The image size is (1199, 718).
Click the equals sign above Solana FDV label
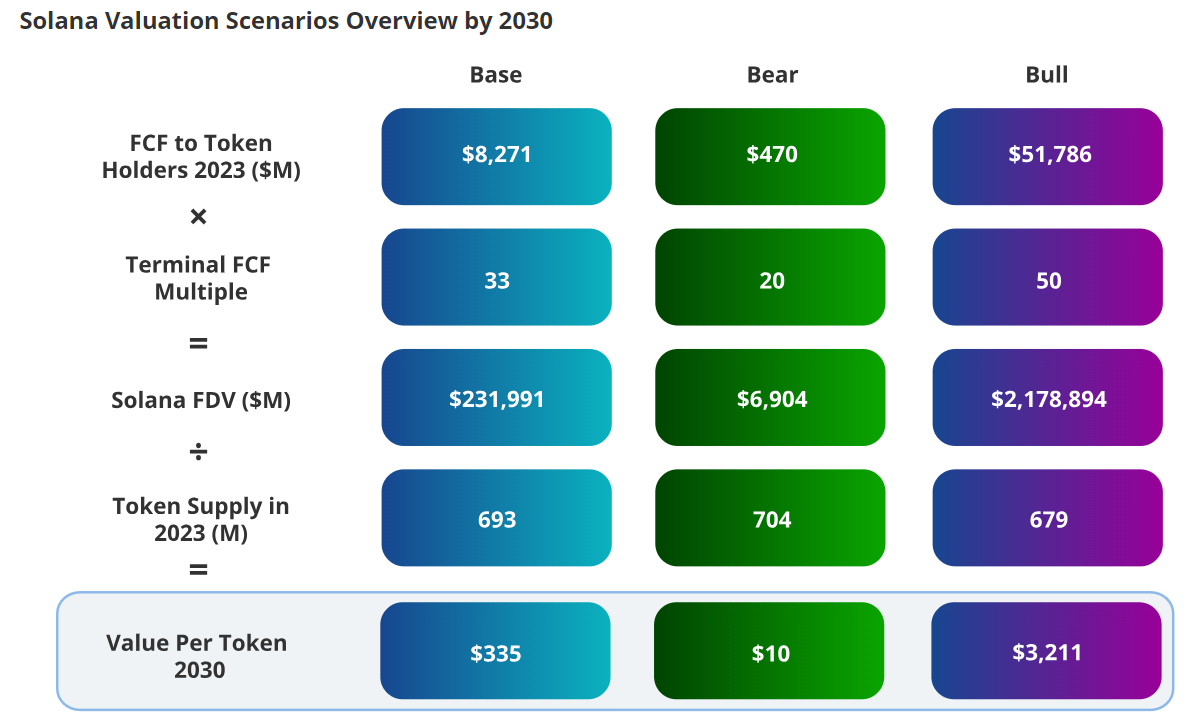(x=199, y=344)
